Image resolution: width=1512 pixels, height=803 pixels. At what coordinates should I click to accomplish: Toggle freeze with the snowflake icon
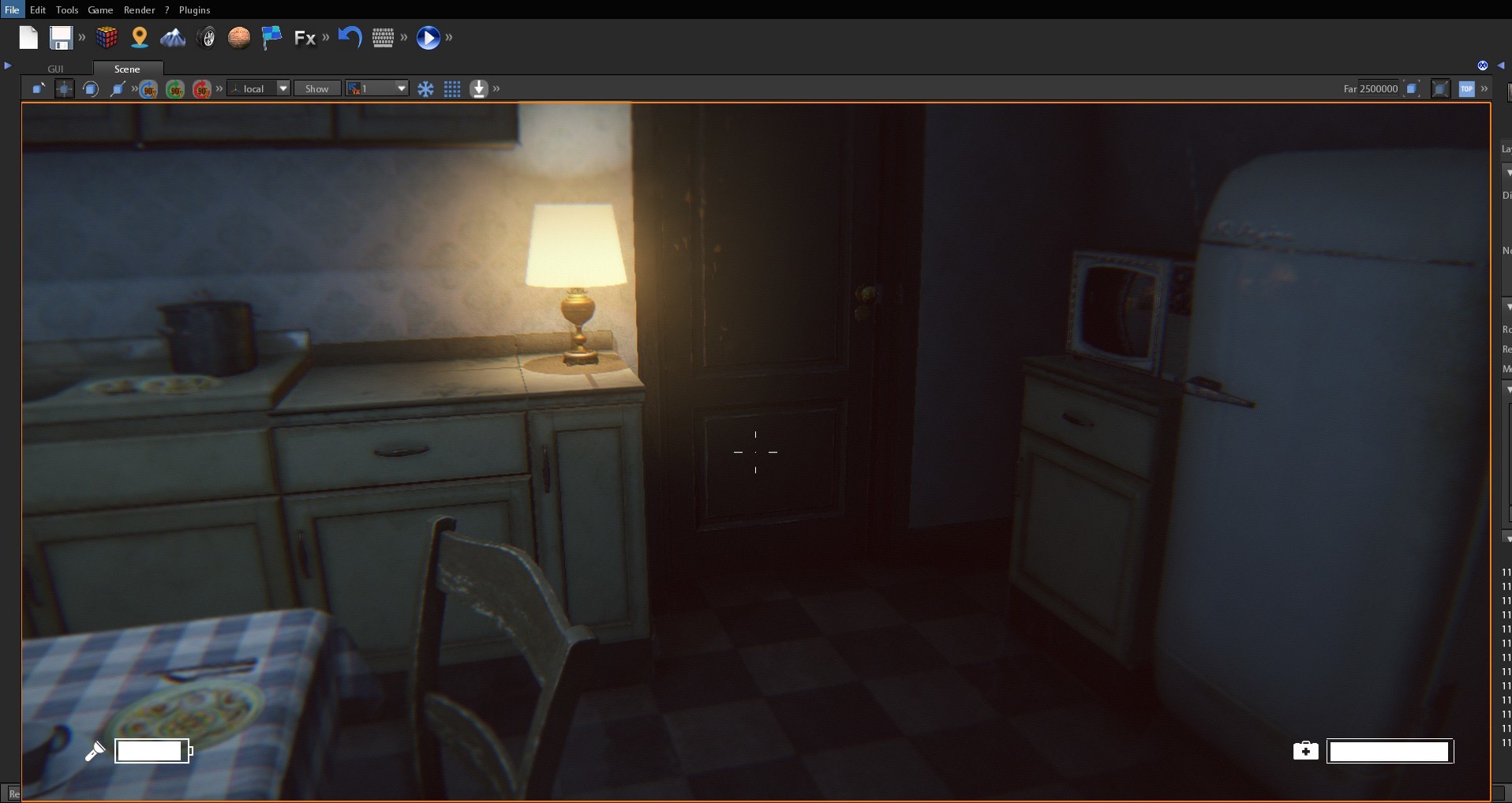pyautogui.click(x=427, y=88)
